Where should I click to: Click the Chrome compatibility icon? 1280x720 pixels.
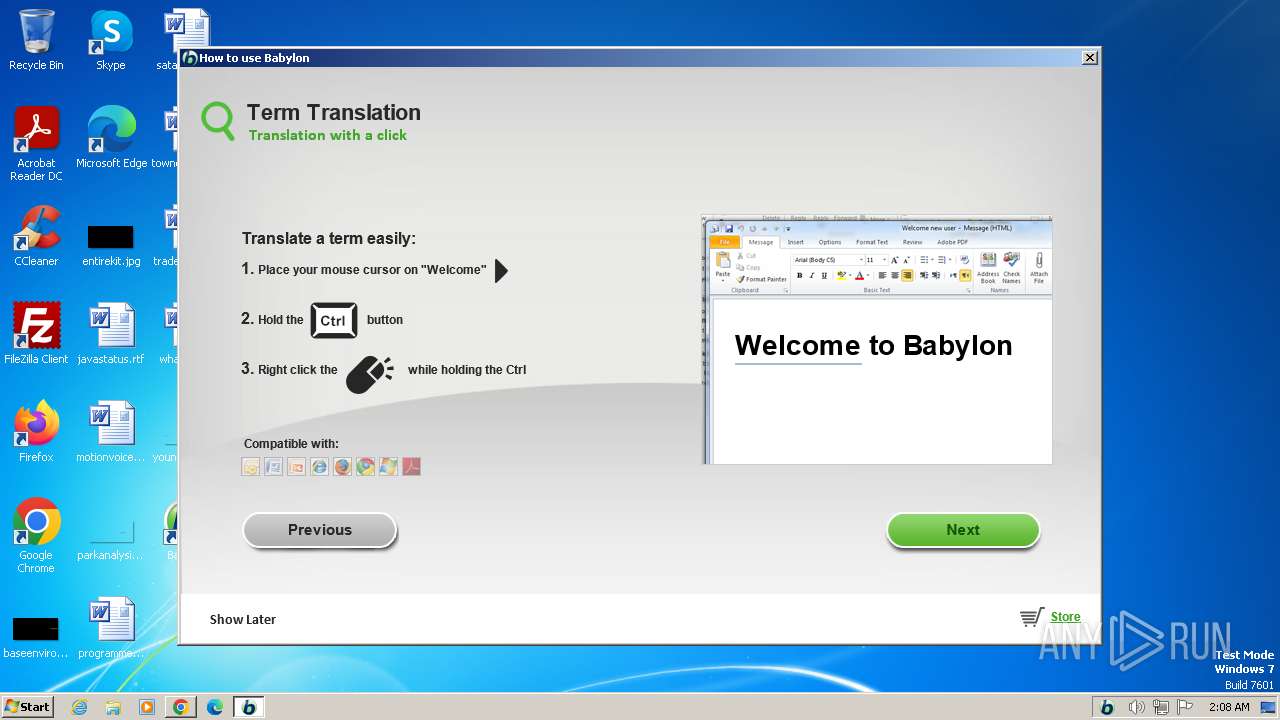point(366,467)
